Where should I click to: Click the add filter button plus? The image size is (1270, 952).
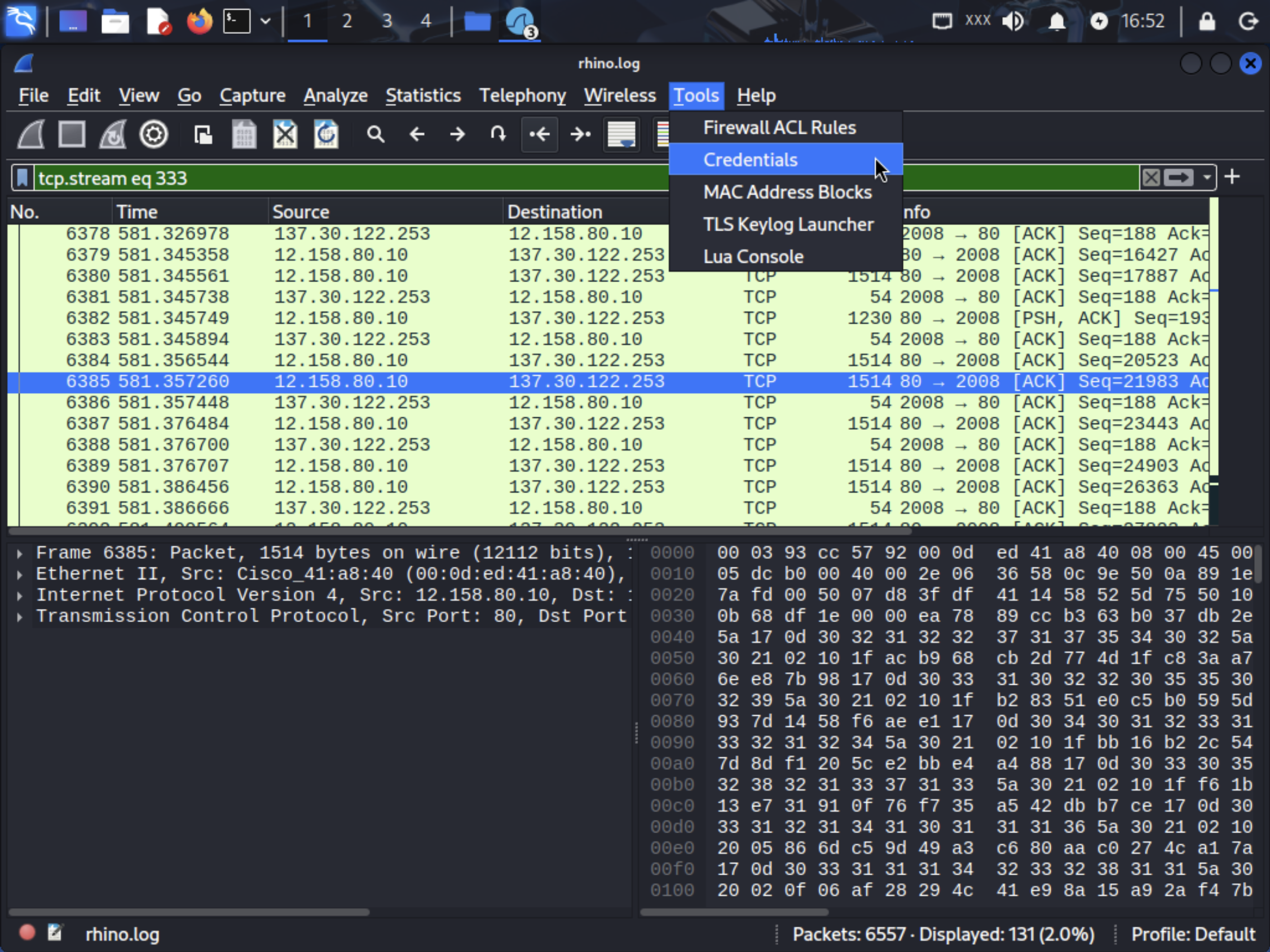pyautogui.click(x=1232, y=177)
